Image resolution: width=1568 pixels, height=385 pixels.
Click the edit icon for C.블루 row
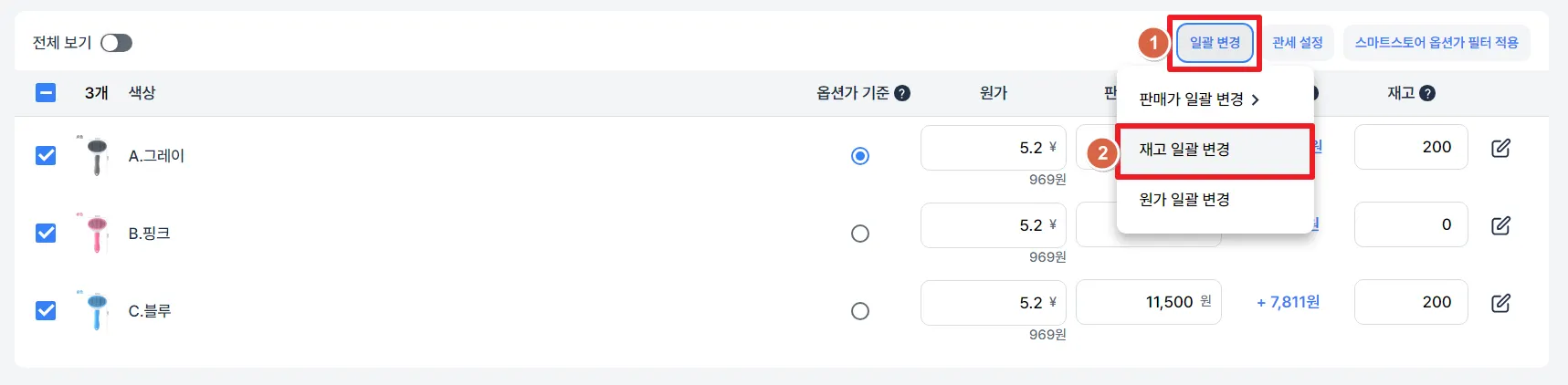(1500, 303)
